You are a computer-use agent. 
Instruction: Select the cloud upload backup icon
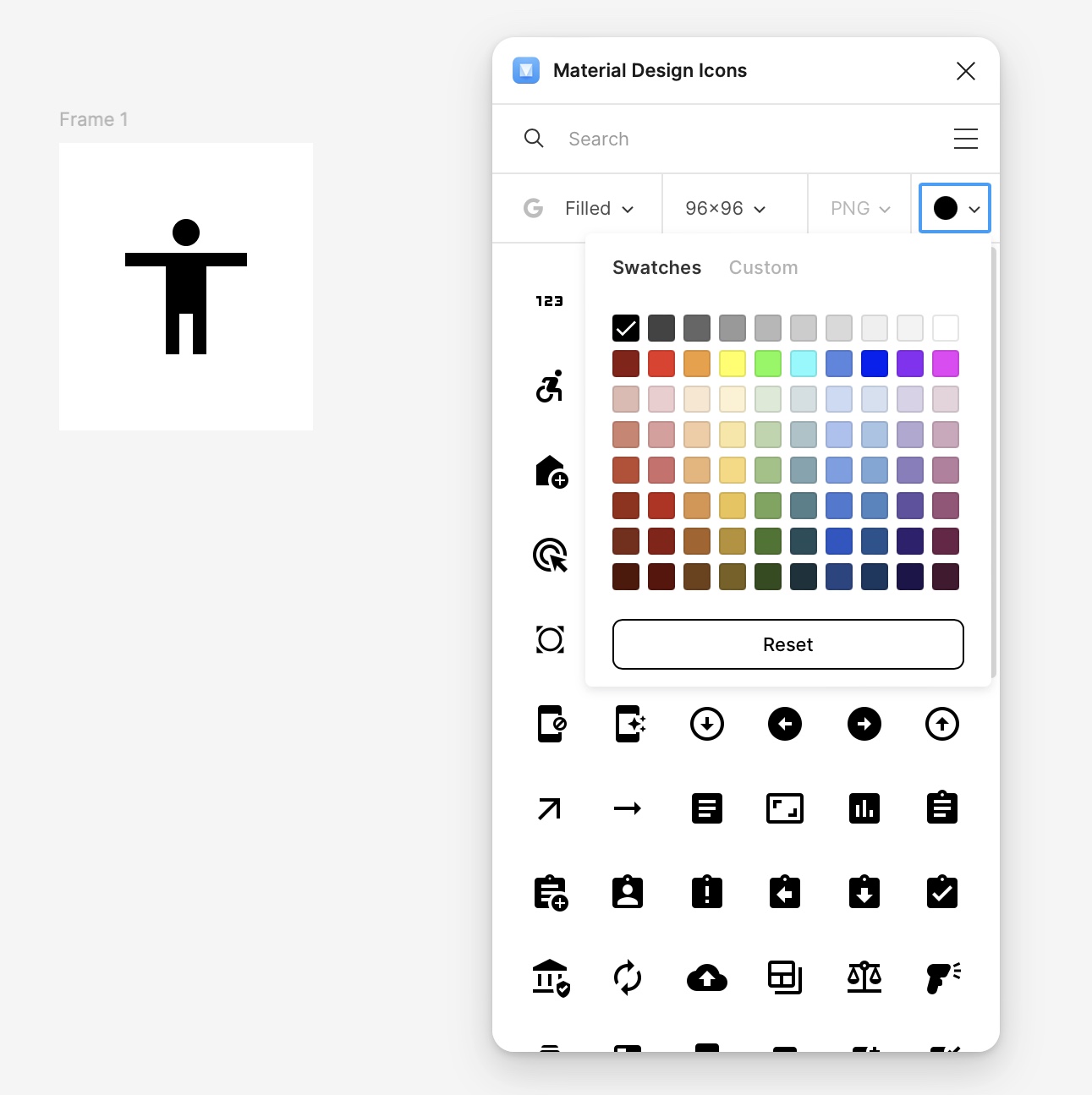(x=707, y=978)
